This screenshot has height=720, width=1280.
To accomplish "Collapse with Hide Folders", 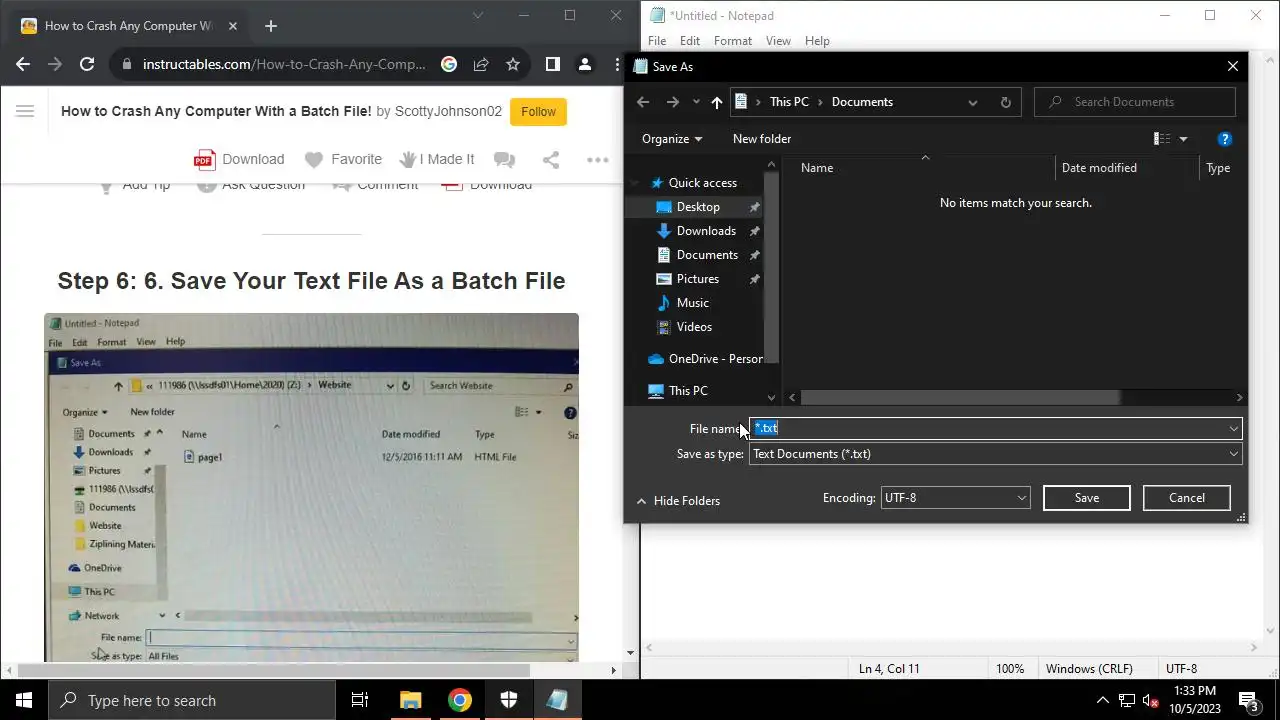I will click(x=678, y=501).
